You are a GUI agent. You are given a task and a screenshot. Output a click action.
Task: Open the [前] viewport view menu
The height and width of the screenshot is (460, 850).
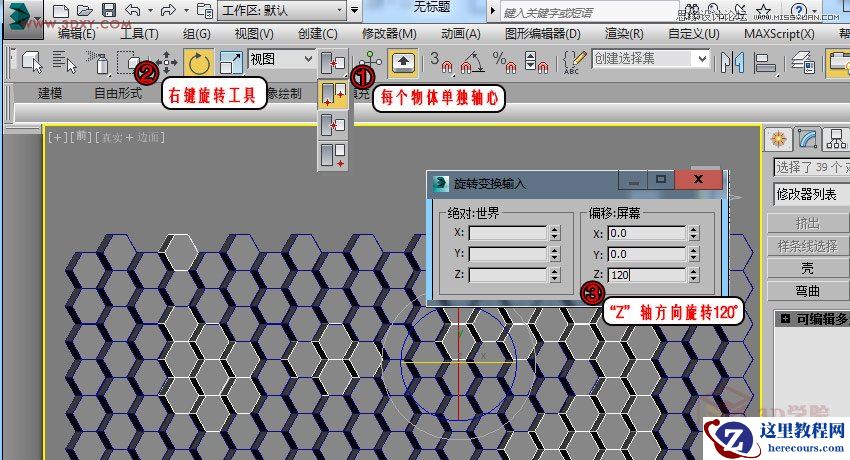[x=81, y=137]
